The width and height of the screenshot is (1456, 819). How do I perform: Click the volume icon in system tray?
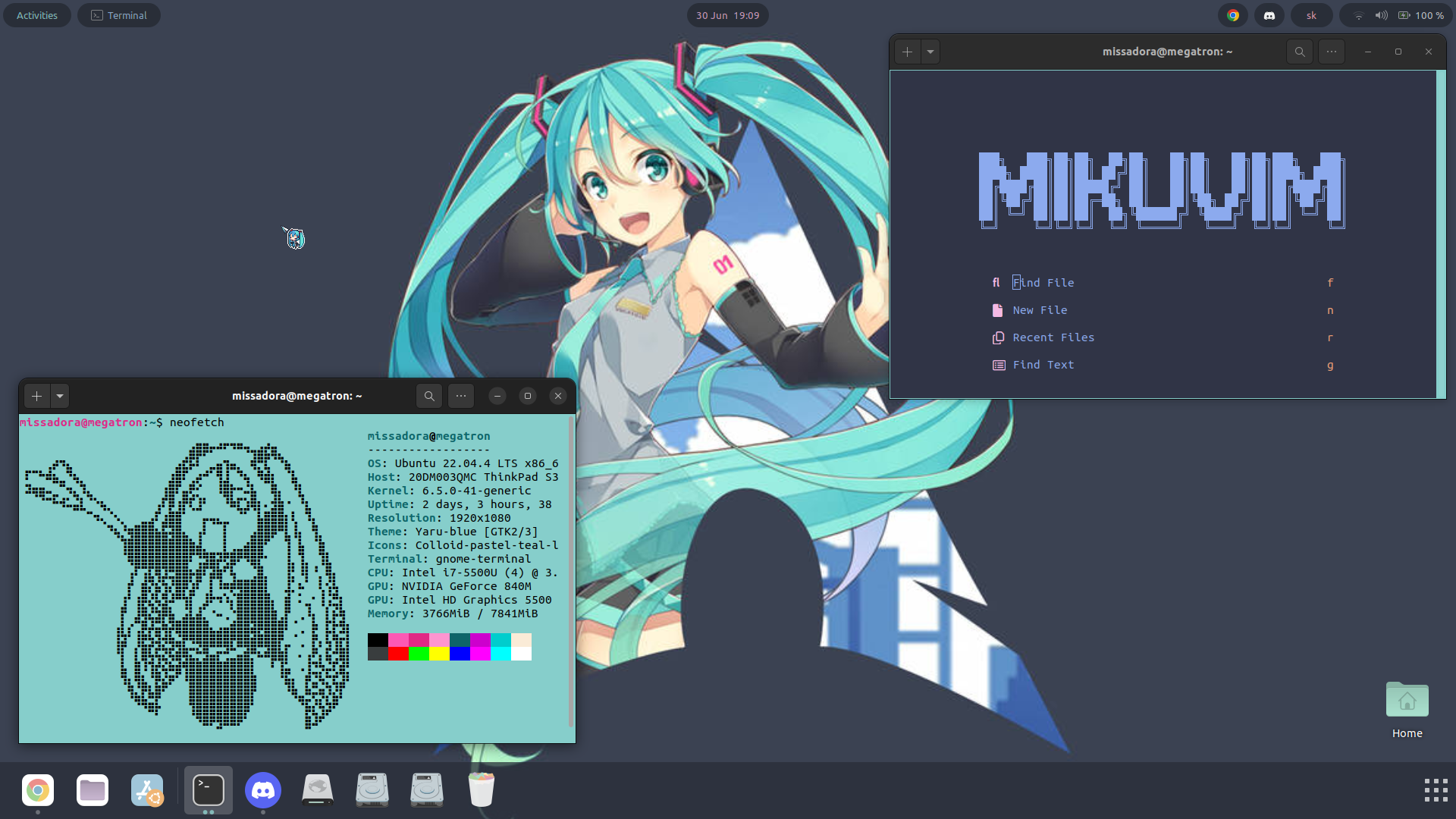pyautogui.click(x=1382, y=15)
